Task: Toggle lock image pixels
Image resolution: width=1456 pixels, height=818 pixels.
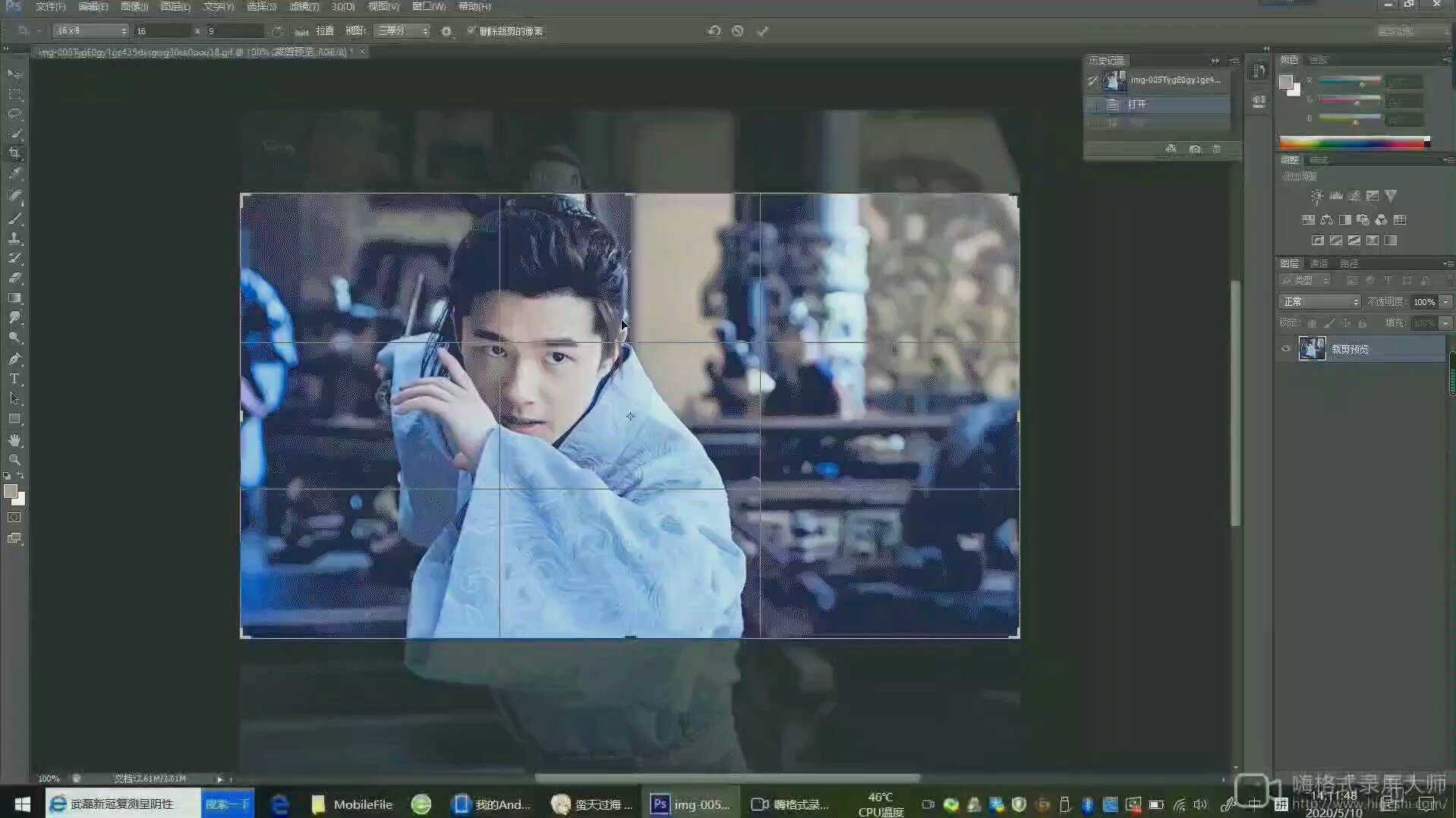Action: (1329, 323)
